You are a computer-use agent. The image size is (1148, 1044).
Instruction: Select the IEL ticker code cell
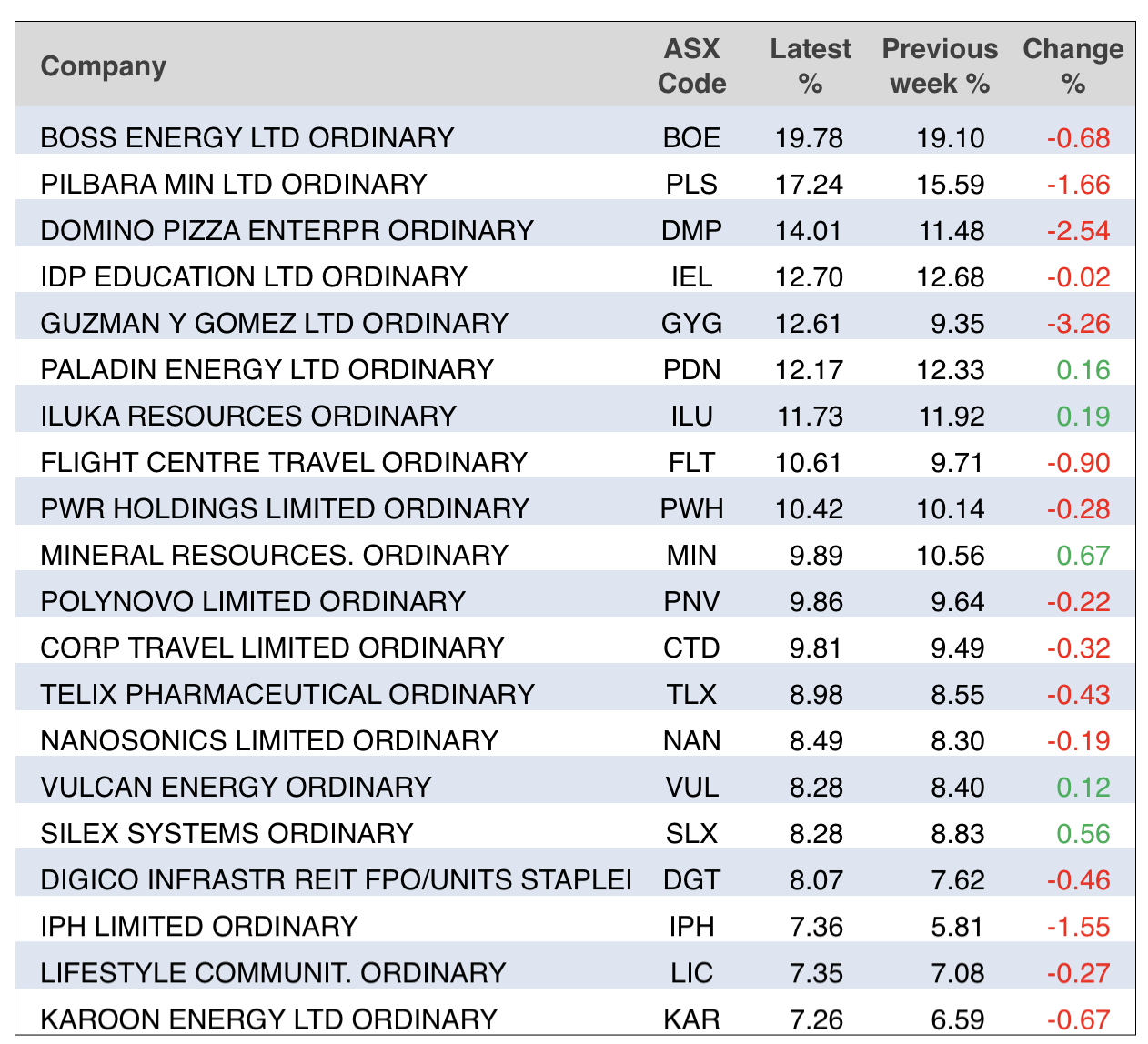(x=691, y=277)
